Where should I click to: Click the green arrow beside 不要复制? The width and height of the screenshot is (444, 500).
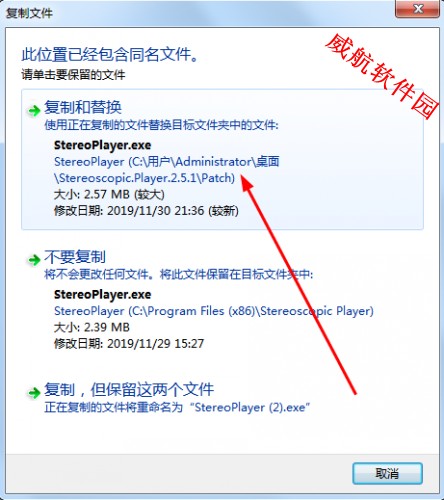34,259
